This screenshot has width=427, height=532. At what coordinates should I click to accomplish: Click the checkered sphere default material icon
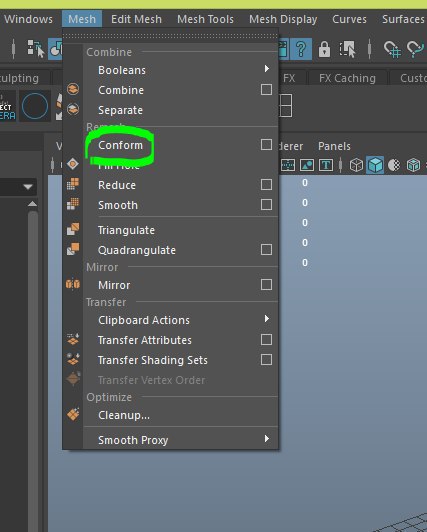click(x=394, y=166)
